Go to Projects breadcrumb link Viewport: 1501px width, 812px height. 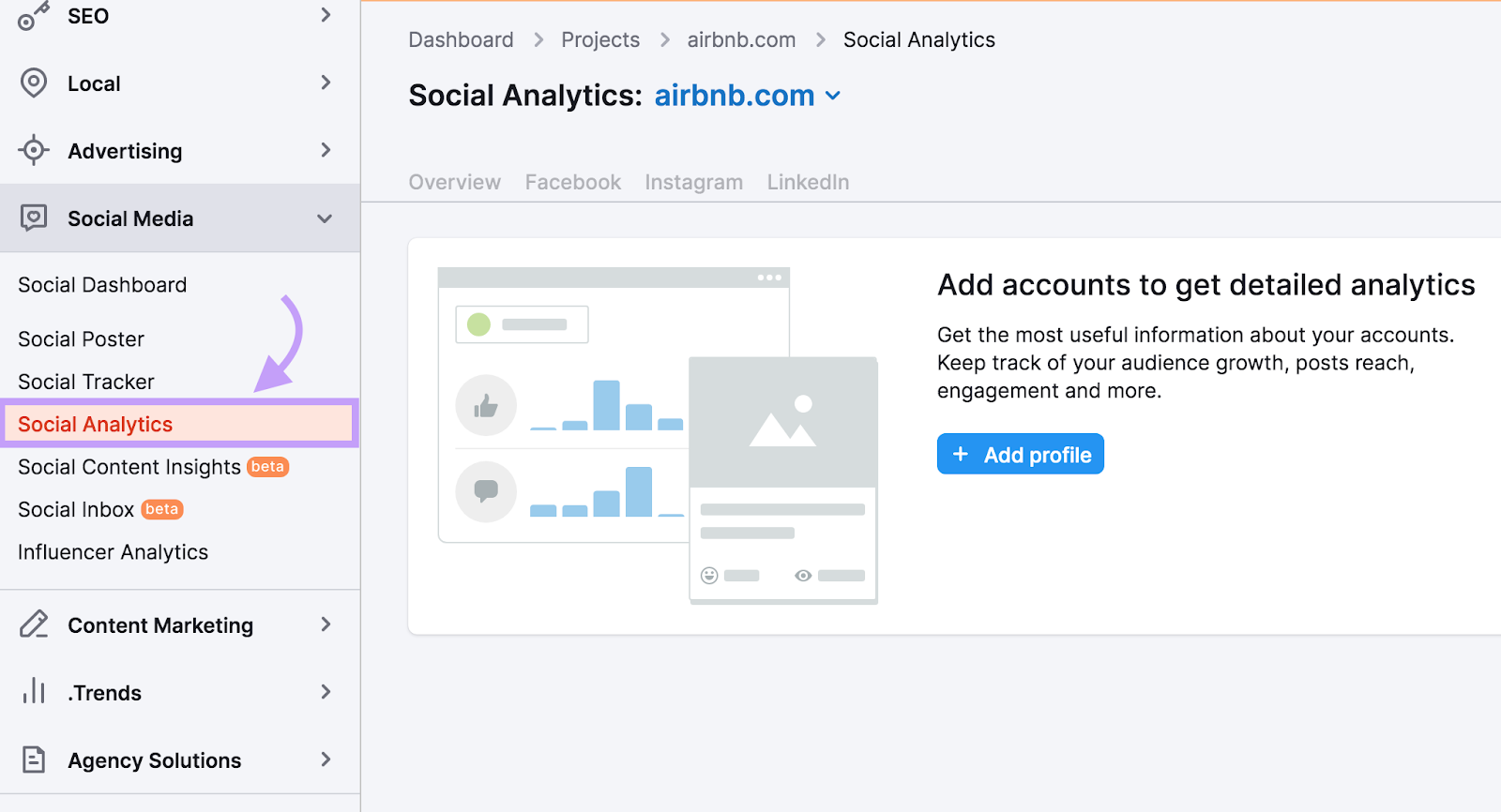pyautogui.click(x=600, y=39)
